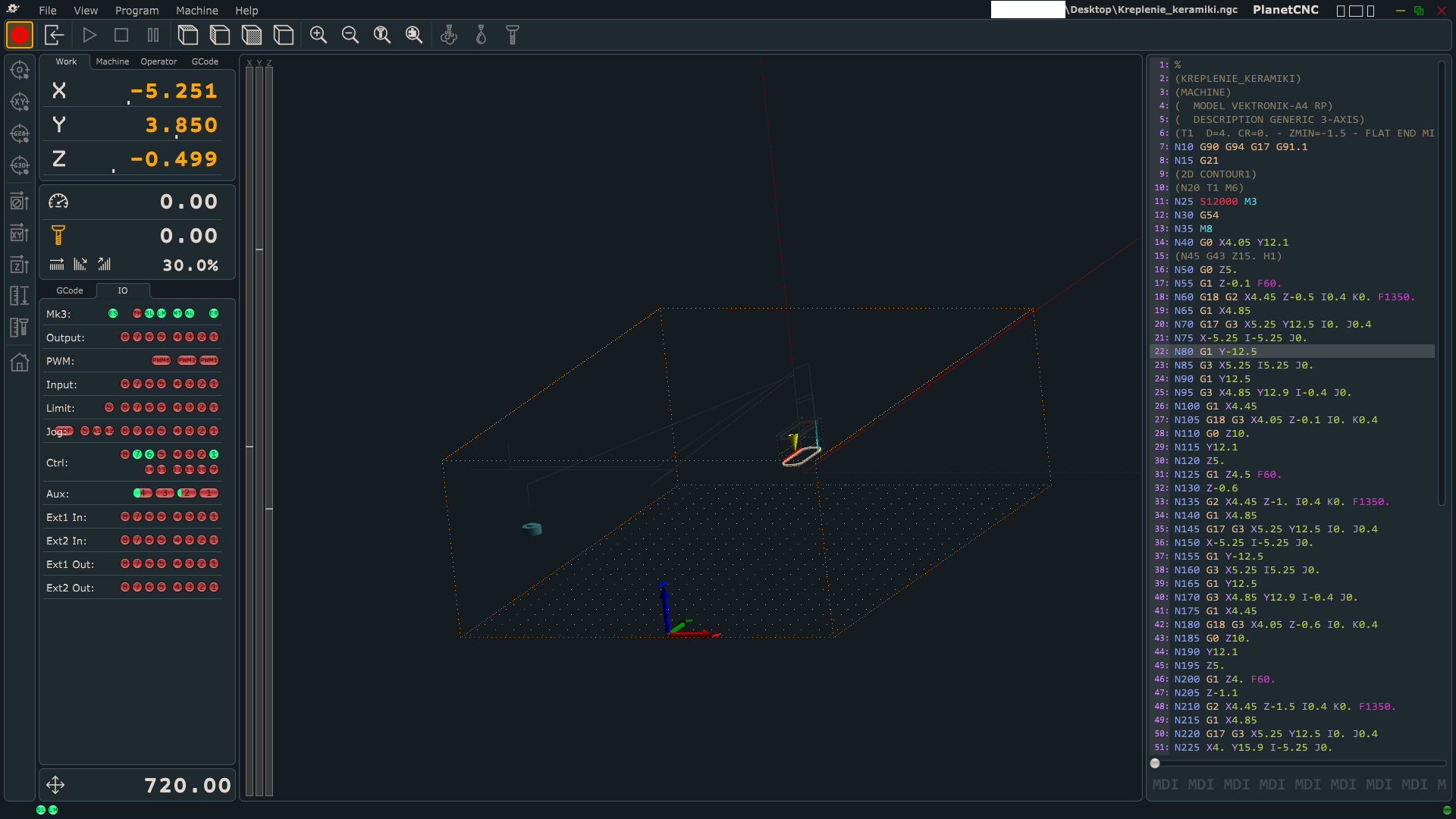
Task: Open the Machine menu
Action: pyautogui.click(x=196, y=11)
